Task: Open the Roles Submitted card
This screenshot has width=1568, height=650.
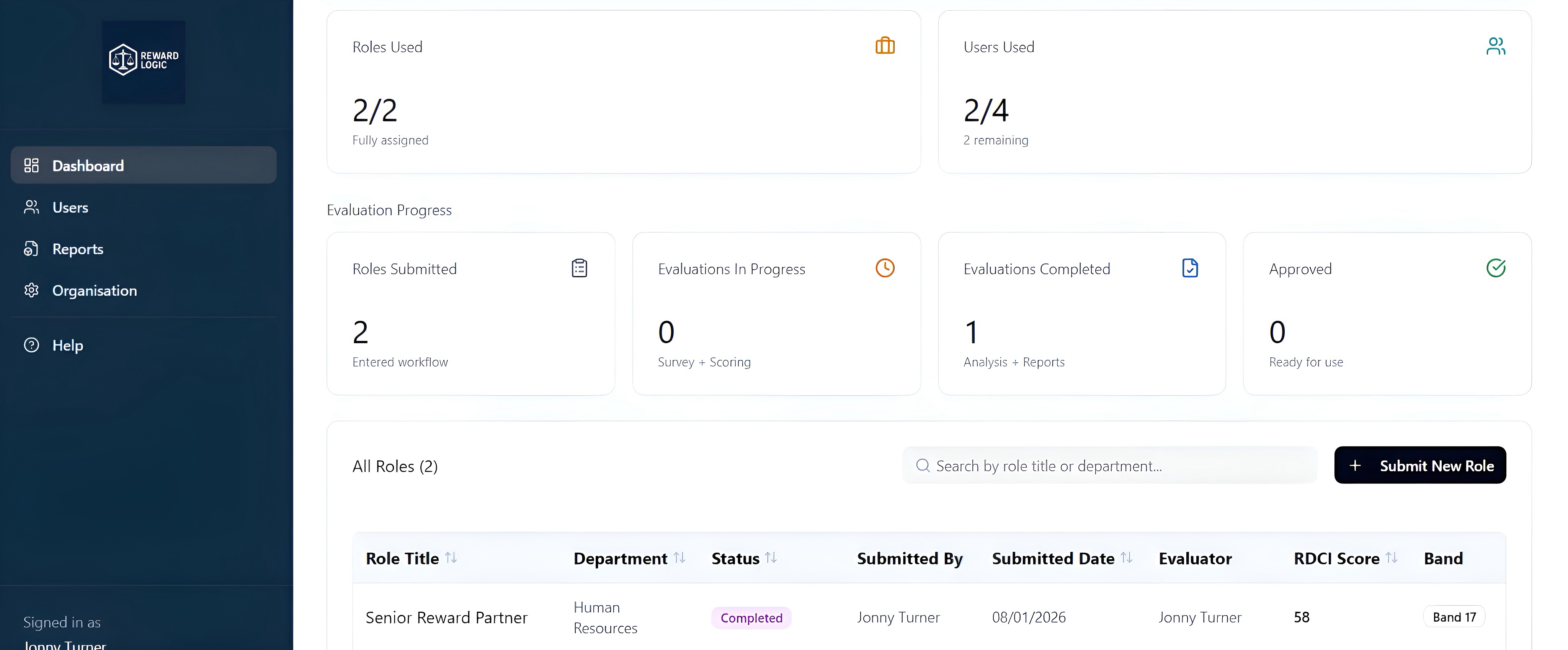Action: click(470, 314)
